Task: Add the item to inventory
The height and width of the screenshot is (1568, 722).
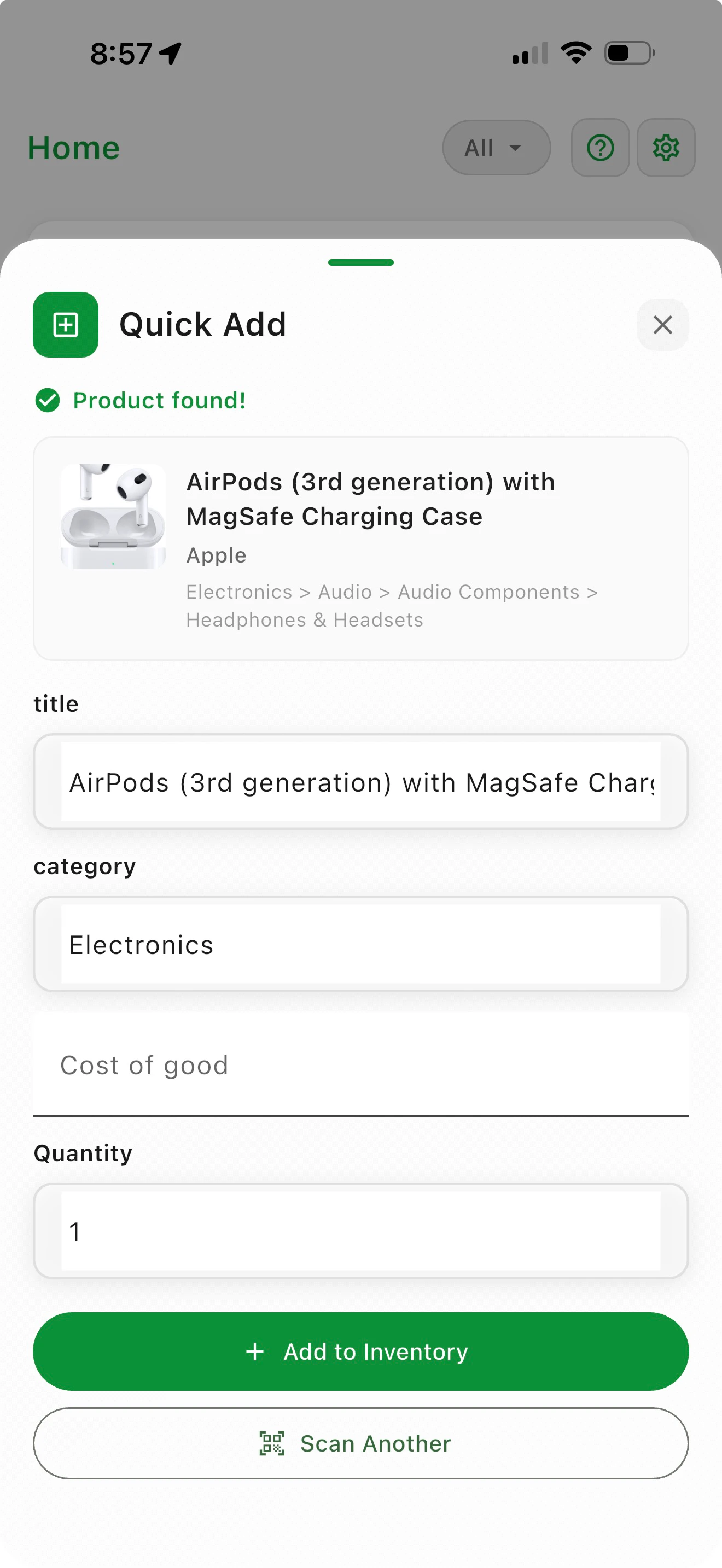Action: point(361,1351)
